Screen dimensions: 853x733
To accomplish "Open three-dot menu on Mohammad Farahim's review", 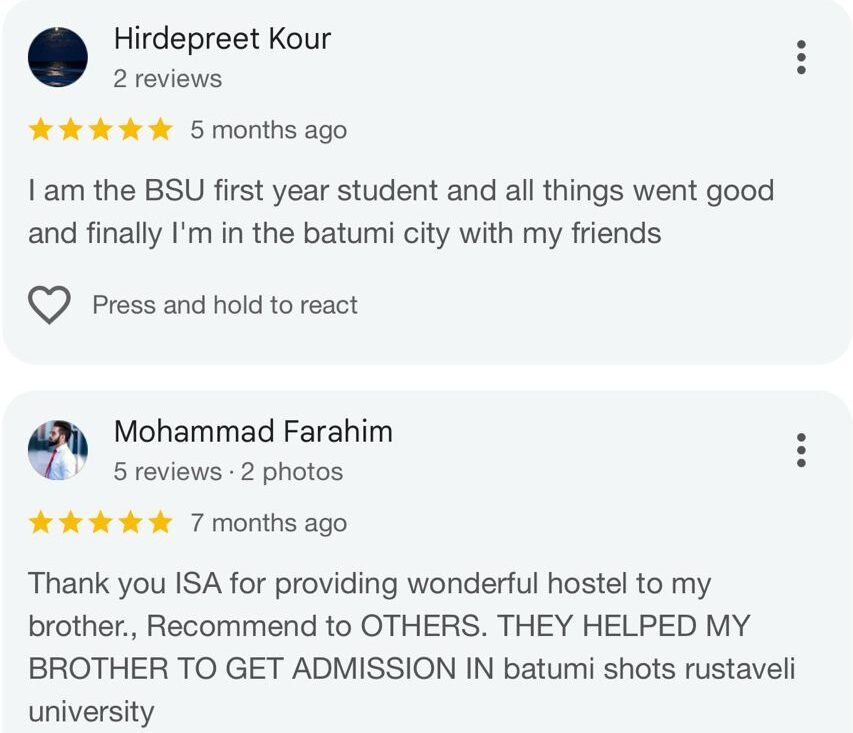I will [801, 450].
